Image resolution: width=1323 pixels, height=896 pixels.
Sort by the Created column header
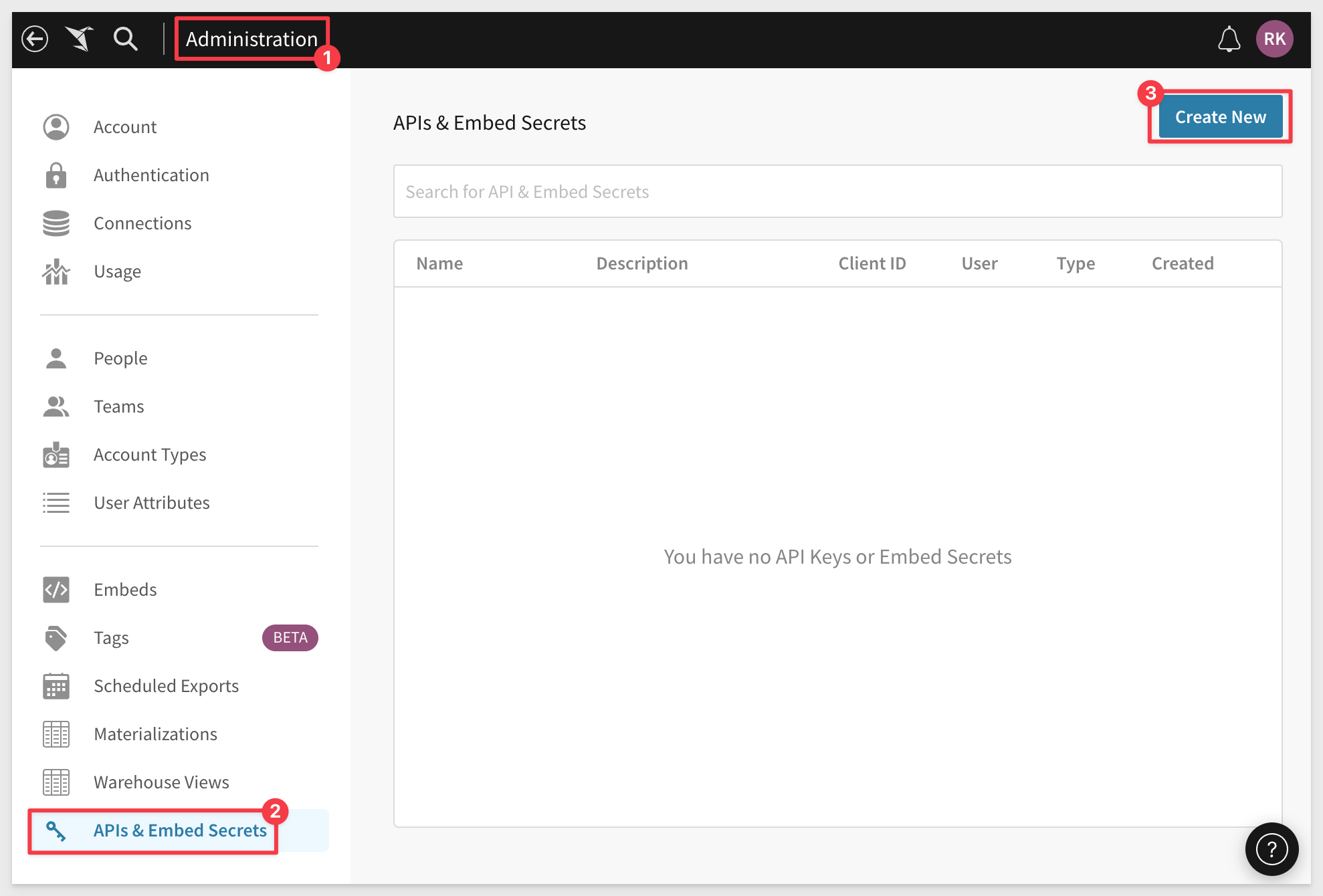(1182, 263)
